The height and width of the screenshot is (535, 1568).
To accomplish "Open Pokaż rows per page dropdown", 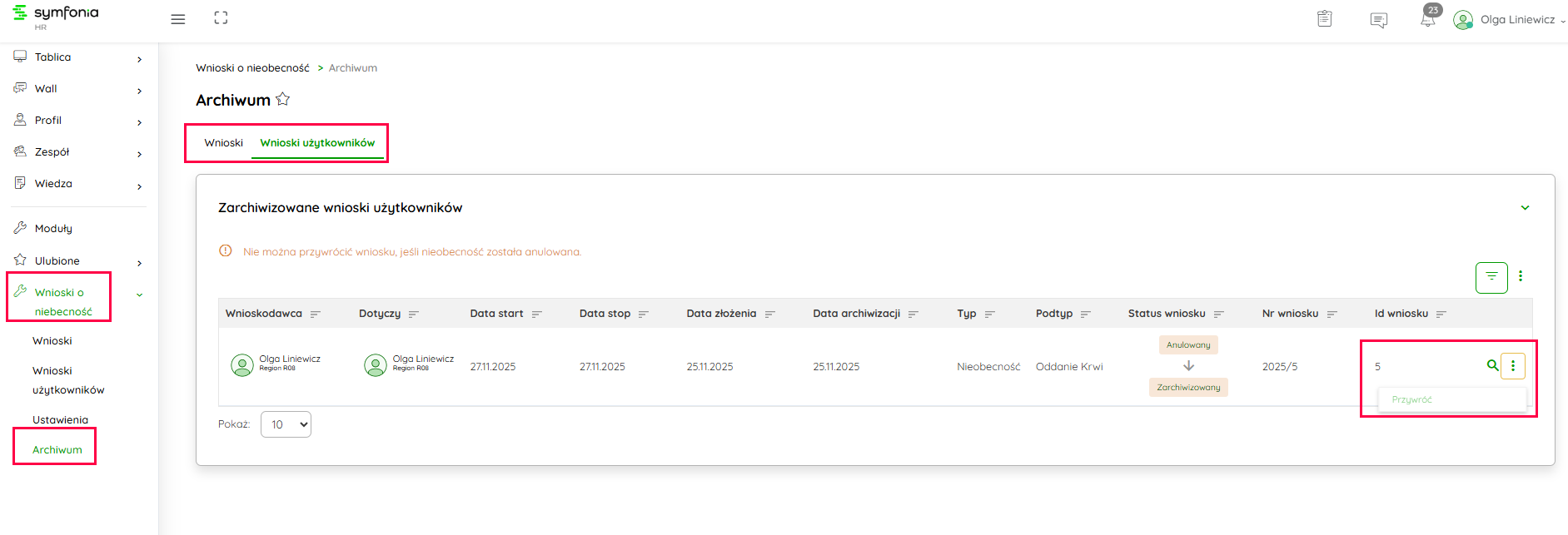I will 286,424.
